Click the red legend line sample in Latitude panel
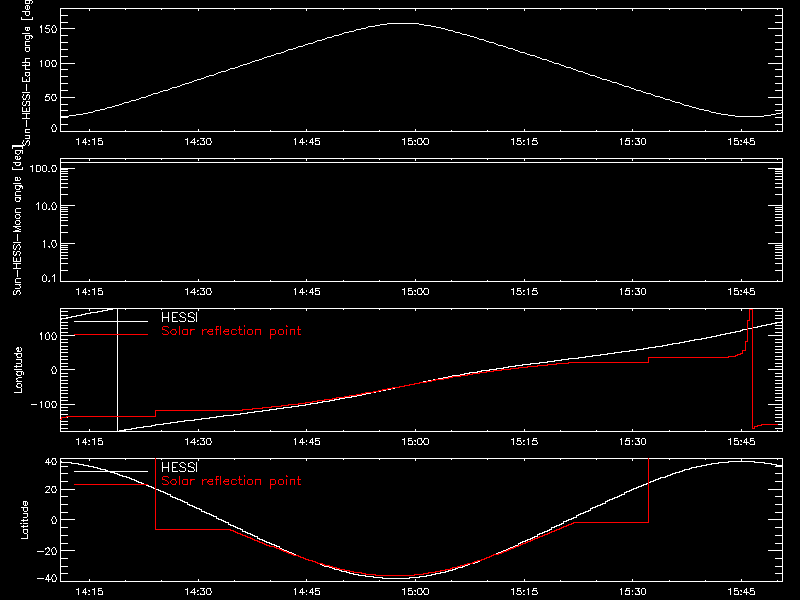The height and width of the screenshot is (600, 800). click(111, 484)
